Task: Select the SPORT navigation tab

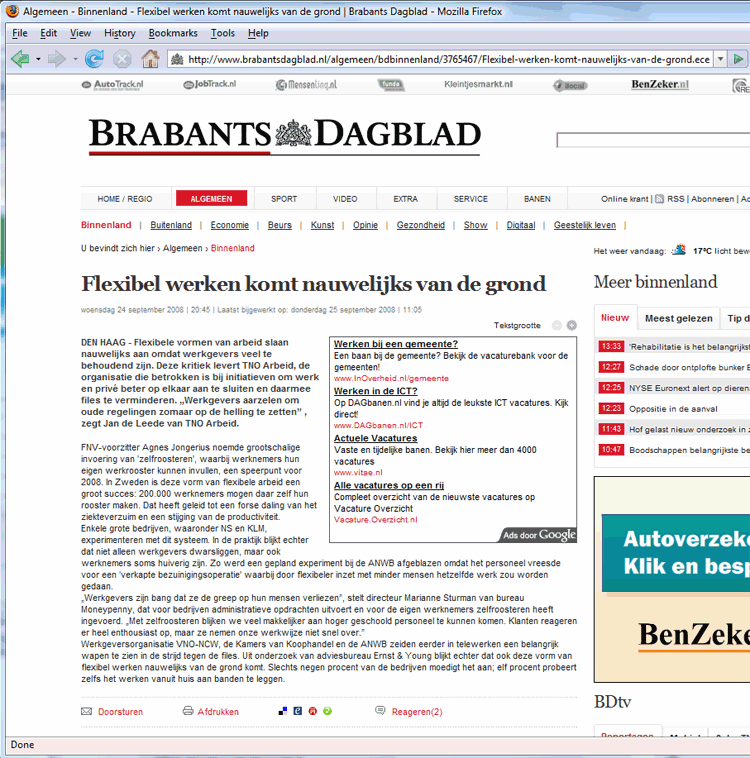Action: [x=284, y=199]
